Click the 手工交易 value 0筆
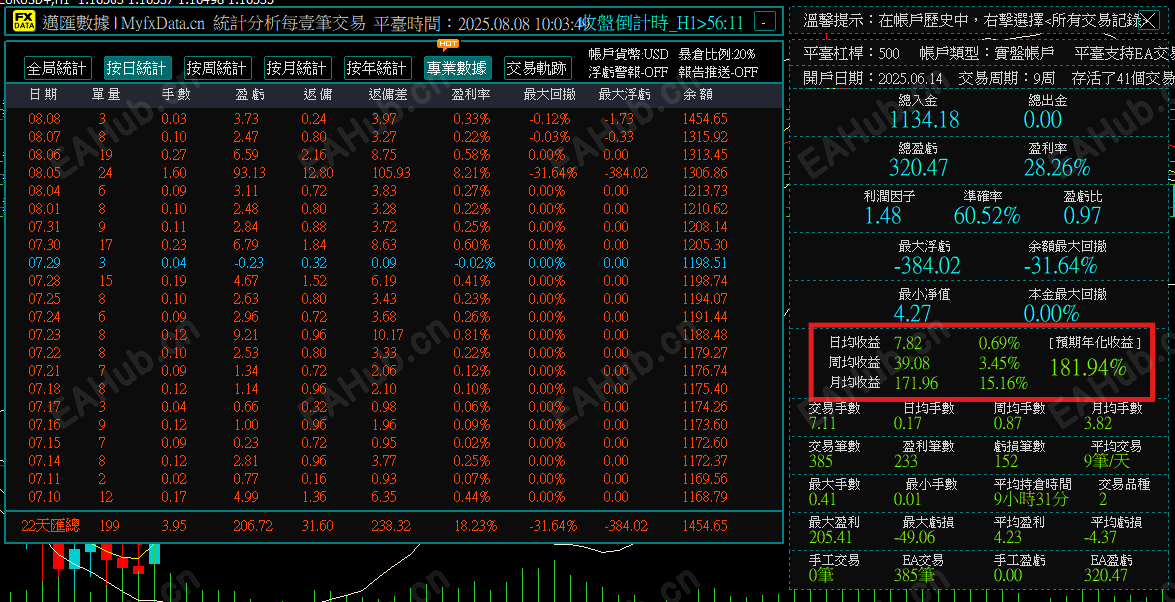 pyautogui.click(x=821, y=575)
